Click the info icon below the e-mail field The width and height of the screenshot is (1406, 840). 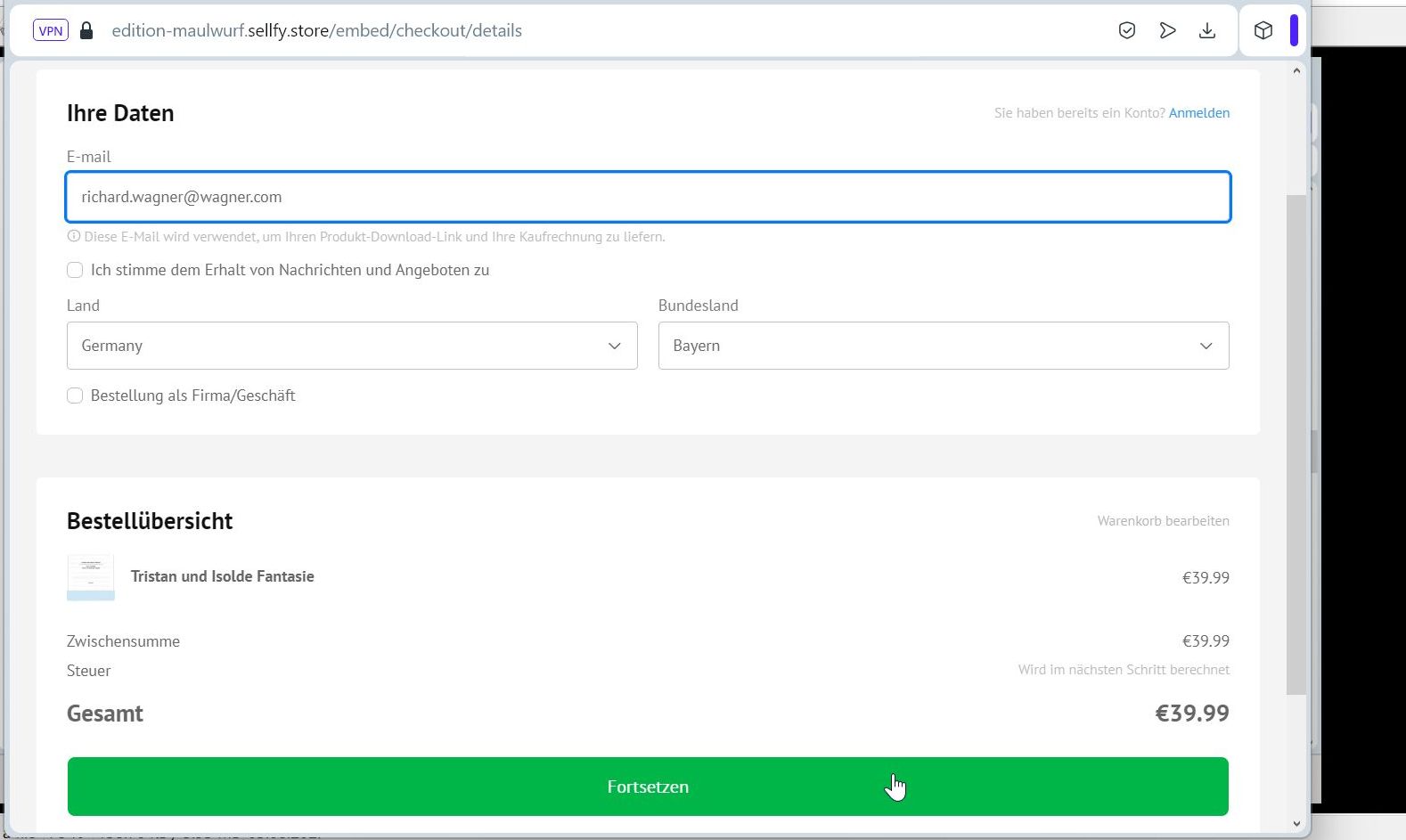point(74,237)
